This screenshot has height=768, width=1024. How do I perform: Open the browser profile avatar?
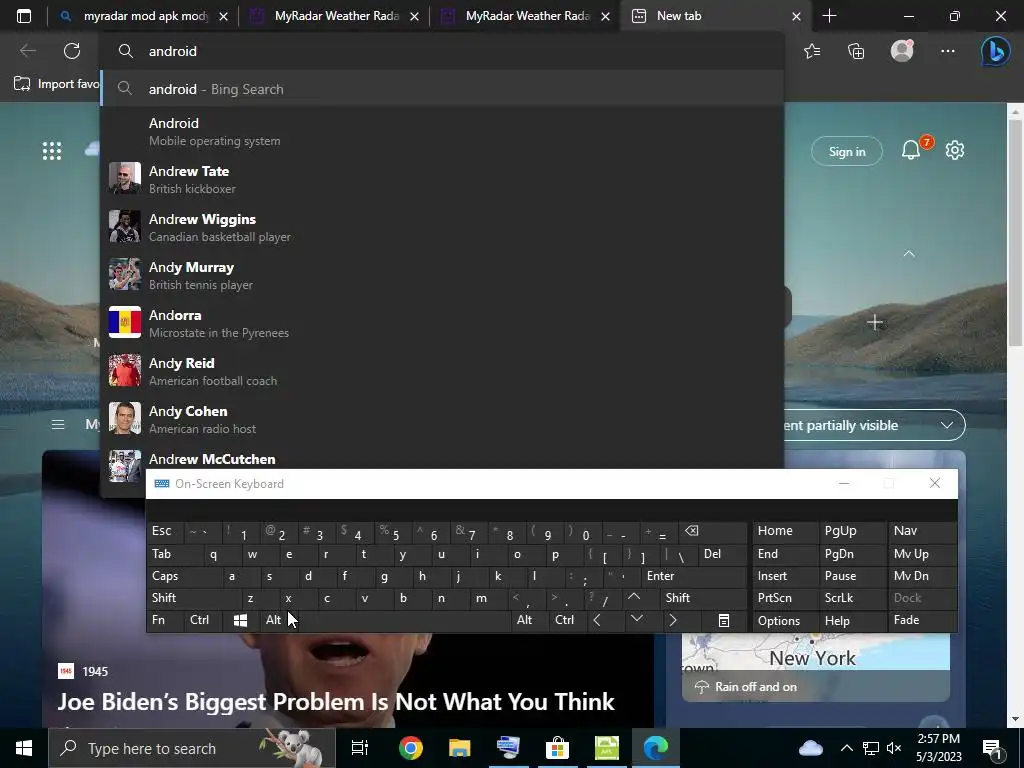902,50
